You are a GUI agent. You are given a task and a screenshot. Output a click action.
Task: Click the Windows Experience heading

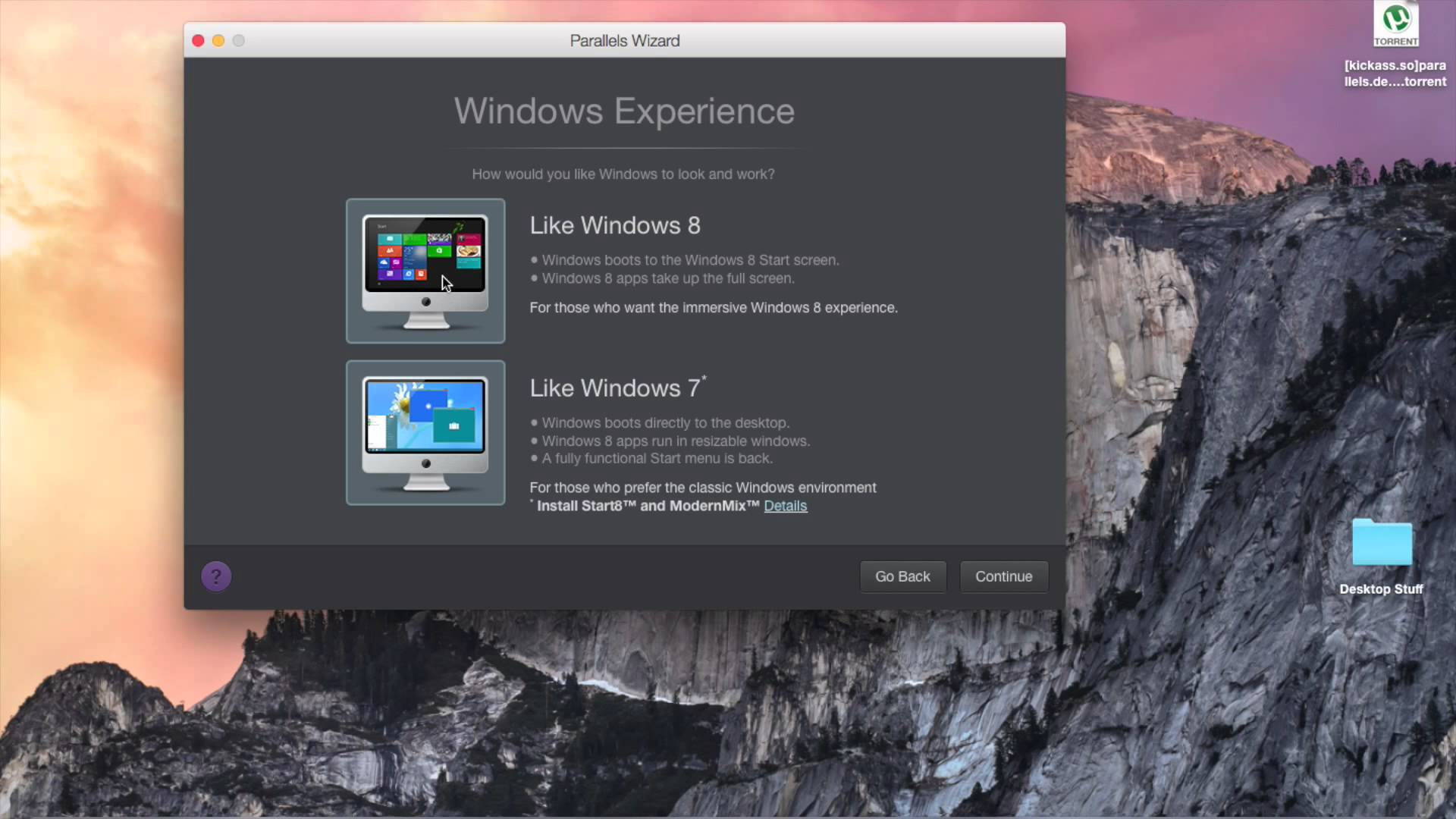[624, 111]
